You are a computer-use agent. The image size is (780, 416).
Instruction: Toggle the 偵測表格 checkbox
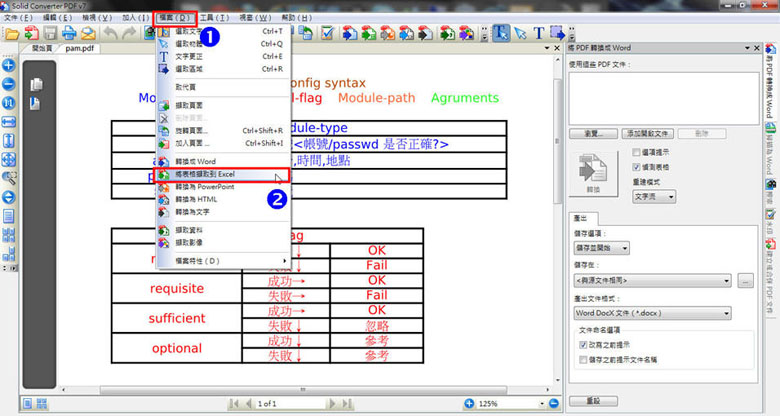tap(637, 166)
